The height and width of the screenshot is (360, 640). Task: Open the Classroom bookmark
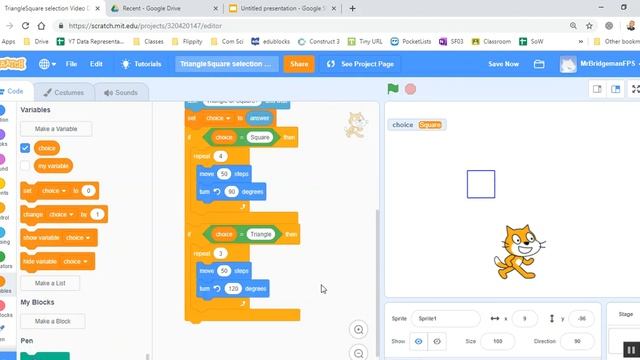pyautogui.click(x=491, y=42)
